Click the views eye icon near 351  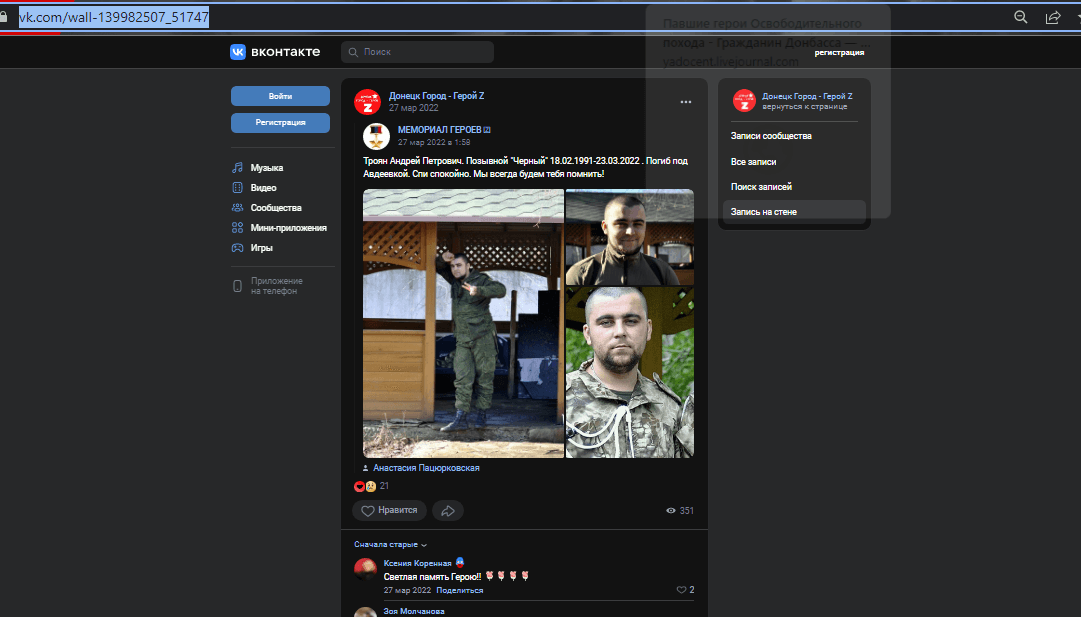click(x=671, y=511)
